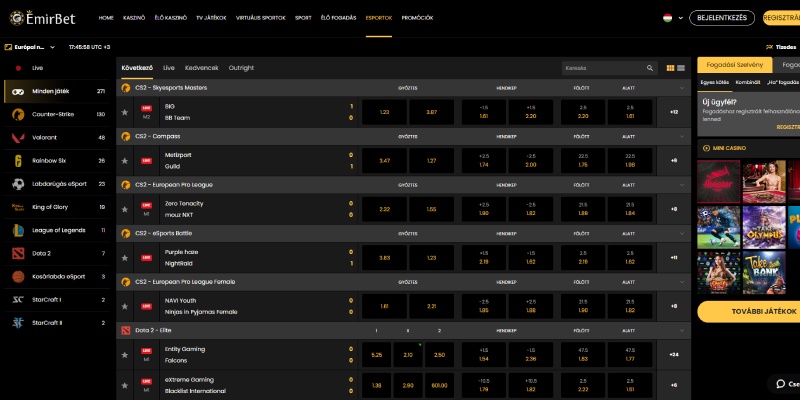This screenshot has width=800, height=400.
Task: Open the football game thumbnail
Action: (x=718, y=227)
